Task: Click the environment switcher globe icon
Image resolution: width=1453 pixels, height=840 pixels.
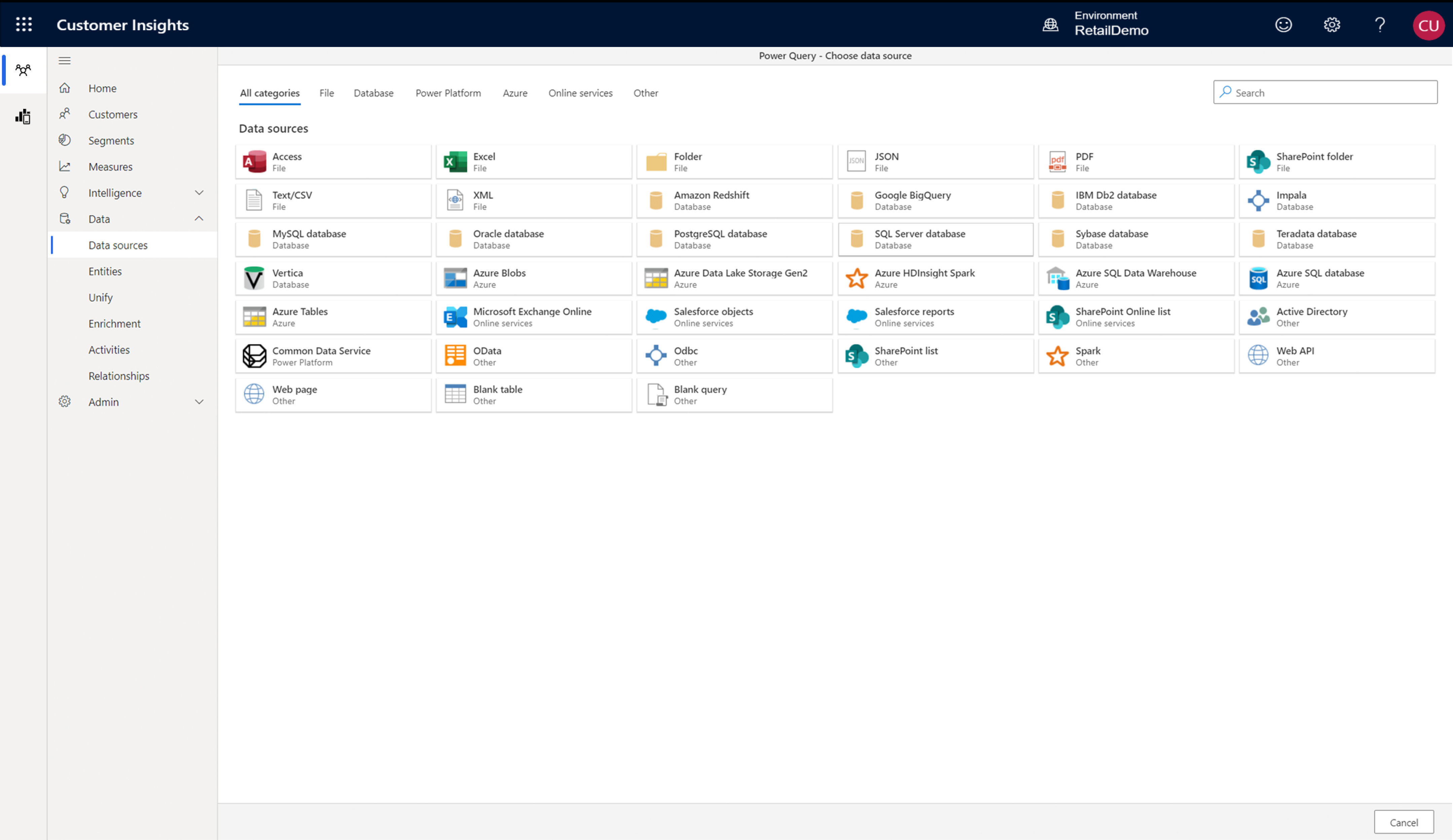Action: point(1050,24)
